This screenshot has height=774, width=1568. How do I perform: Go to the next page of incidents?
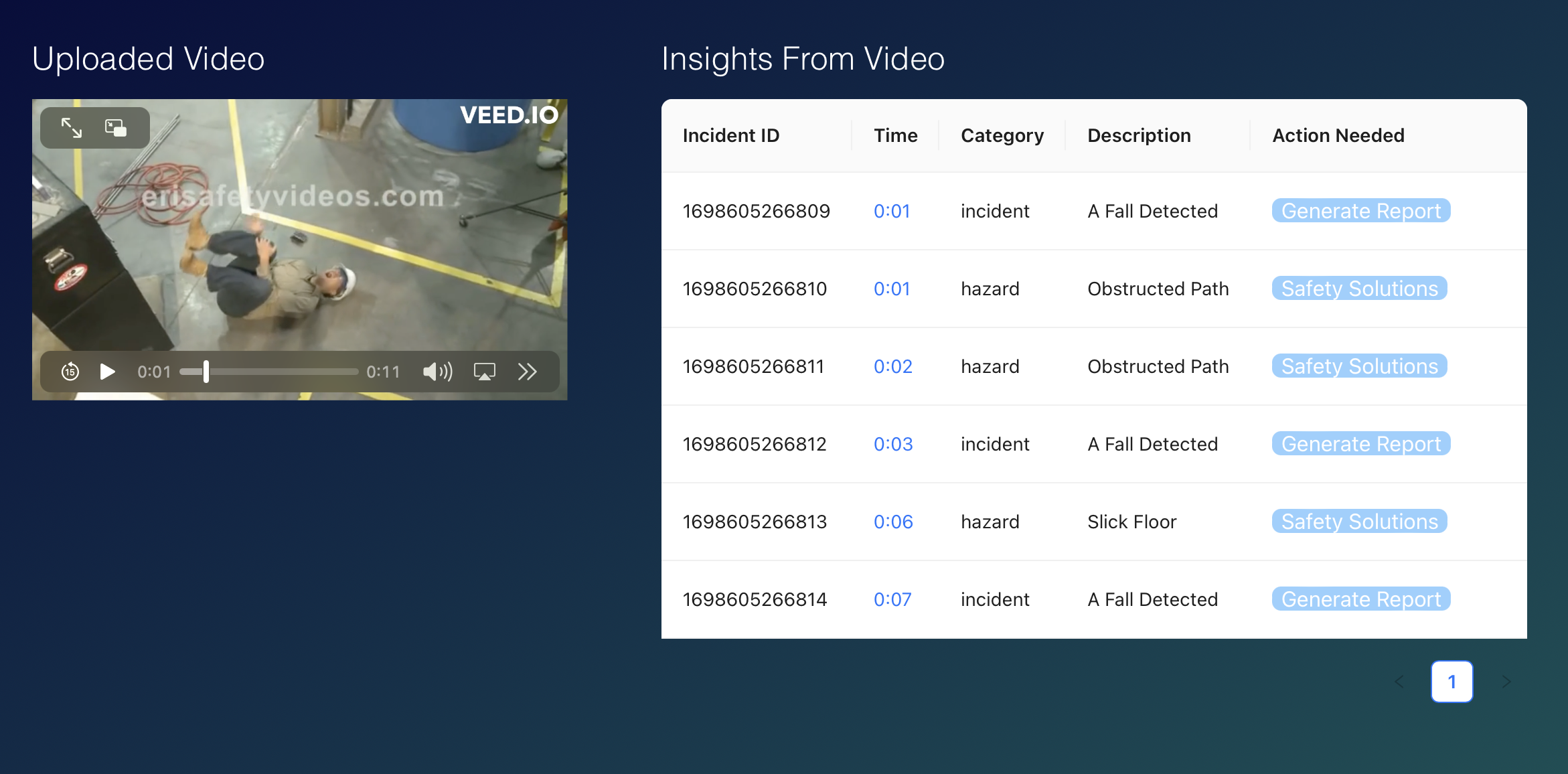[1506, 682]
